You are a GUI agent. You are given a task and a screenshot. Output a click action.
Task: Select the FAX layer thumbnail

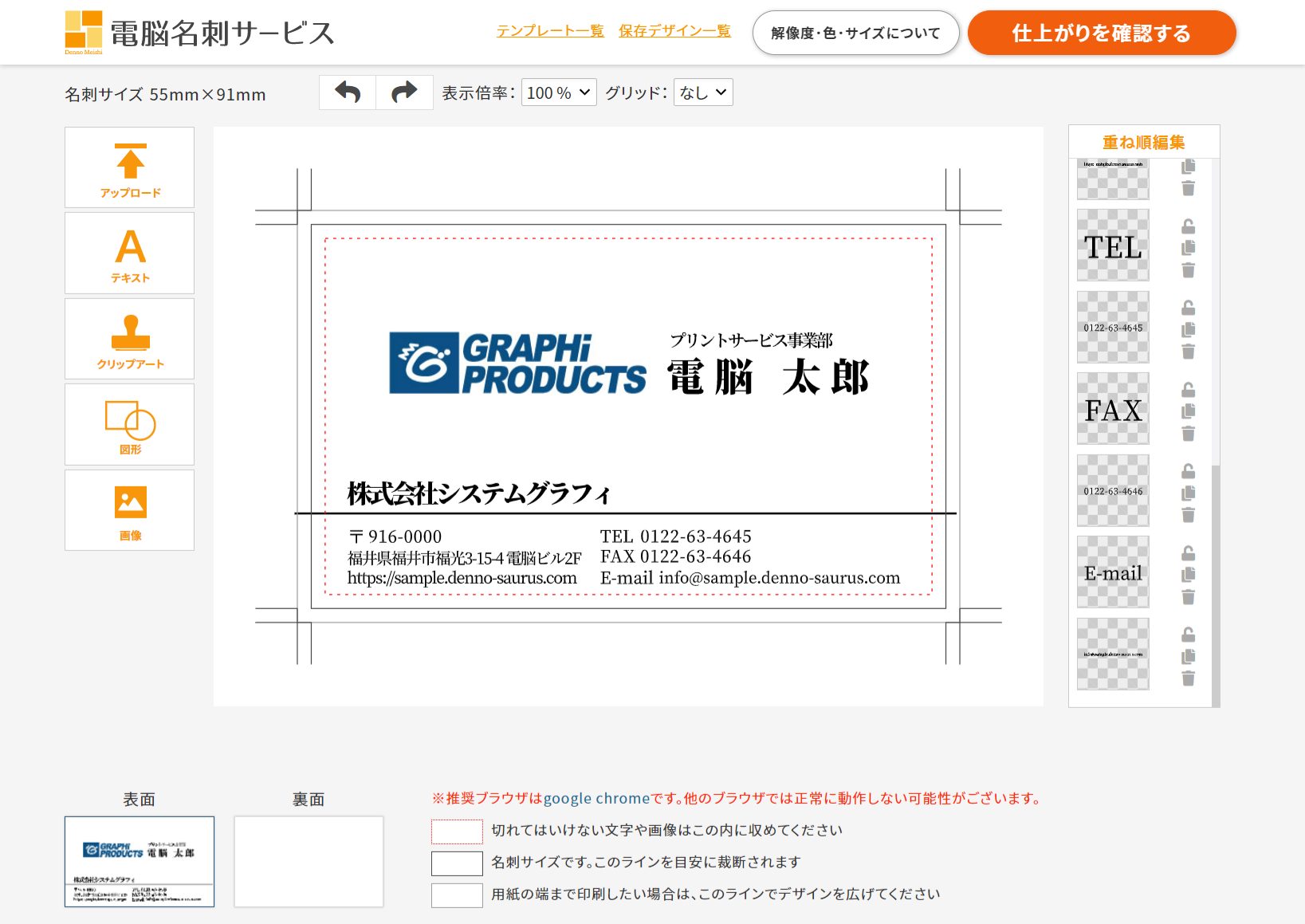tap(1113, 408)
